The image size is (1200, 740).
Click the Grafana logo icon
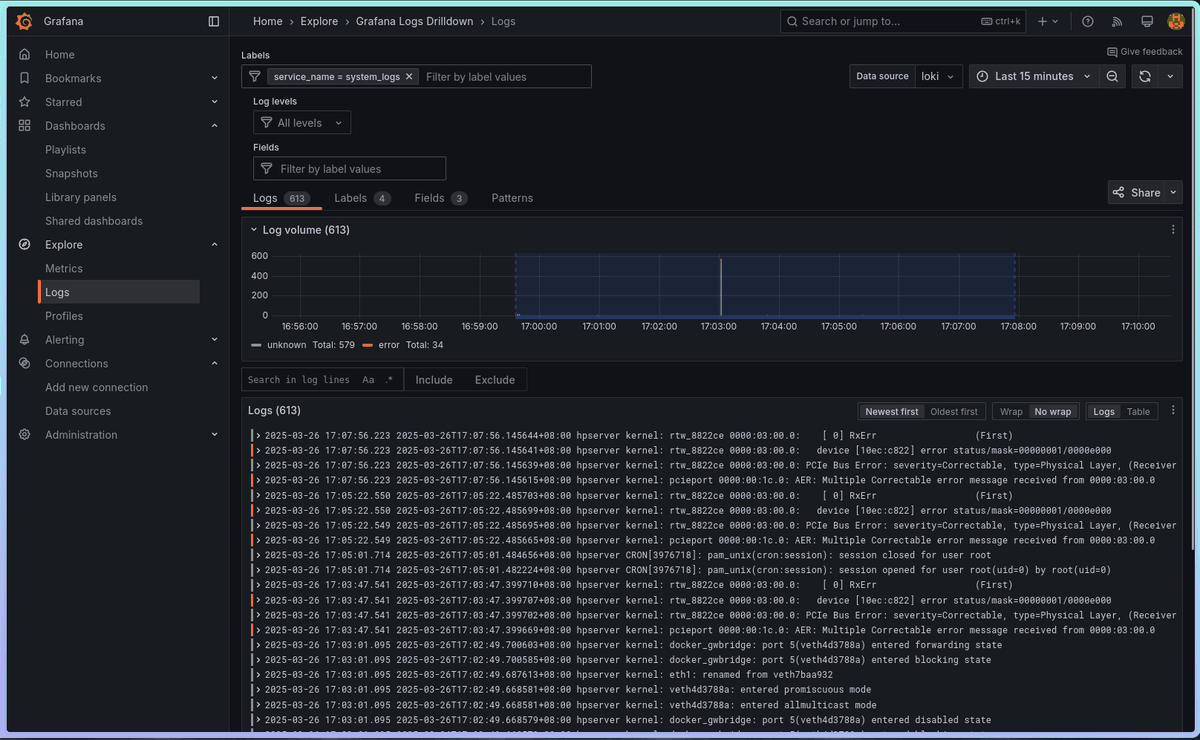pos(26,21)
